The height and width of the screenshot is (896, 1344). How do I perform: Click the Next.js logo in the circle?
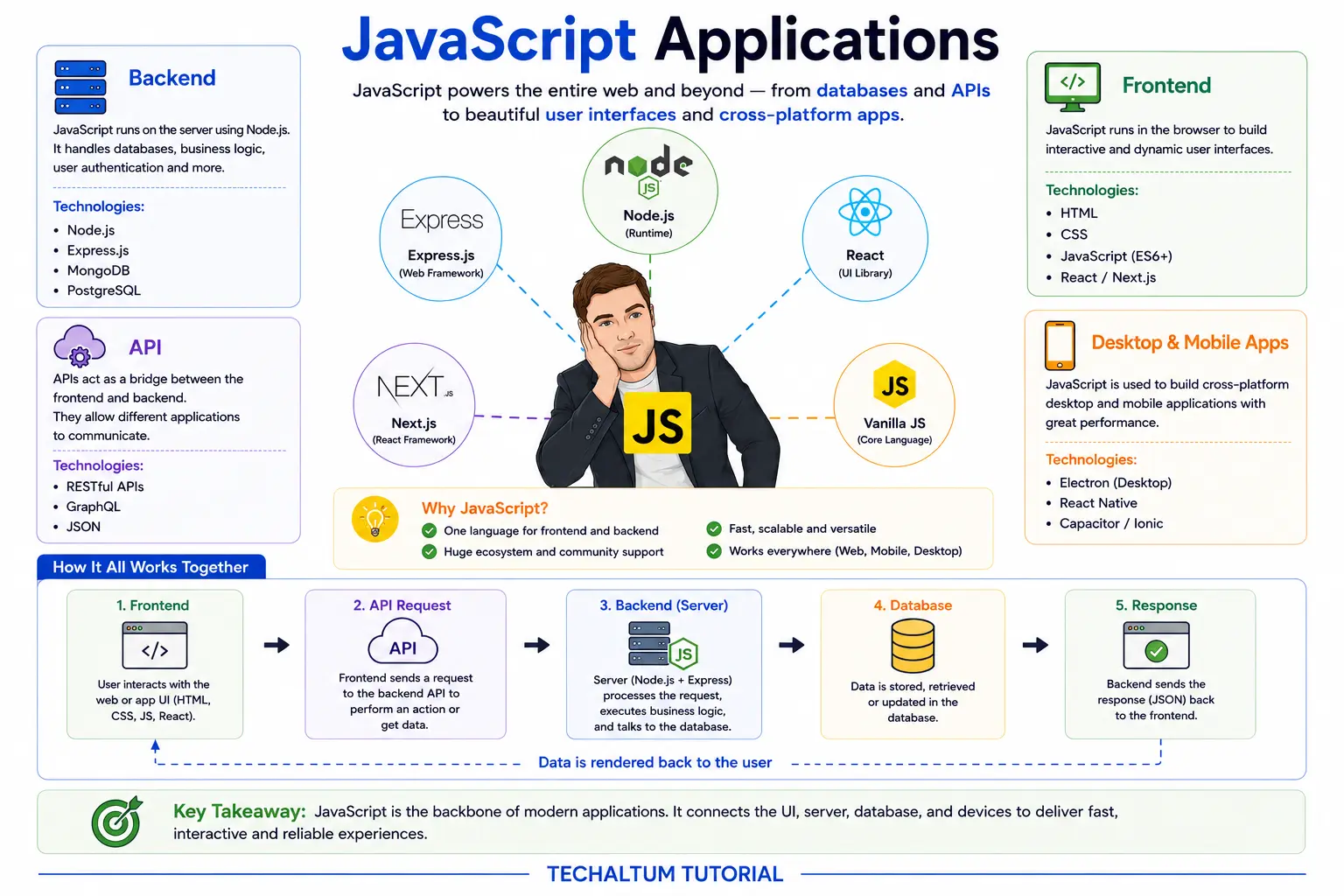[414, 386]
